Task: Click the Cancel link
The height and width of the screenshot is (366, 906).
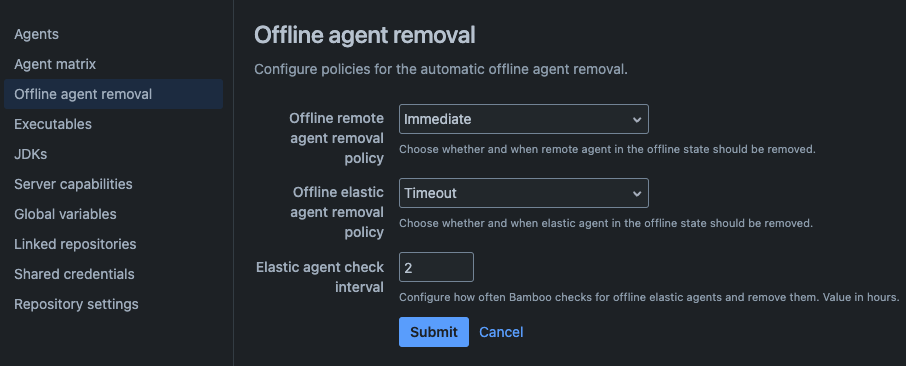Action: click(x=502, y=332)
